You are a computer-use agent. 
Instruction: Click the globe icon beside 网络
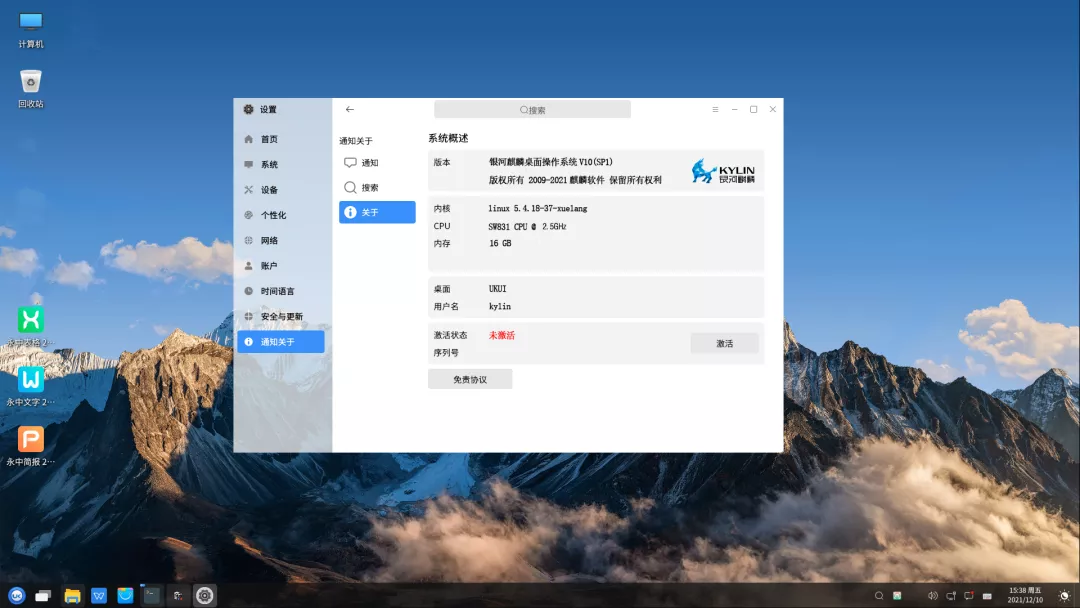[x=249, y=240]
